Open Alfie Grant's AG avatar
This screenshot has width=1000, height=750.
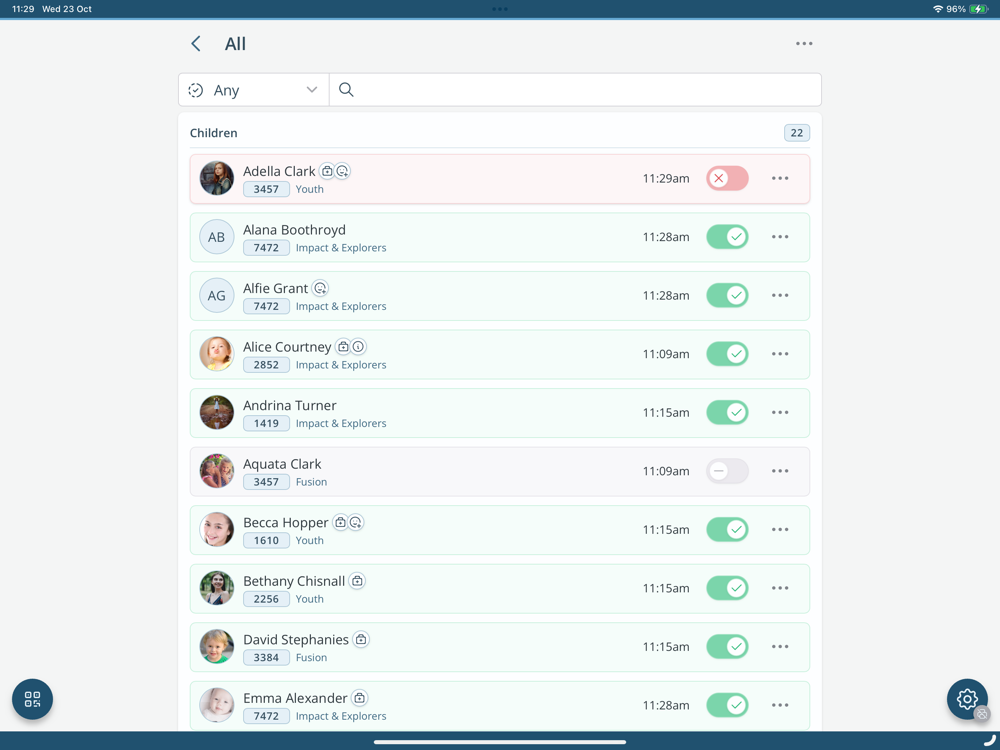coord(217,296)
